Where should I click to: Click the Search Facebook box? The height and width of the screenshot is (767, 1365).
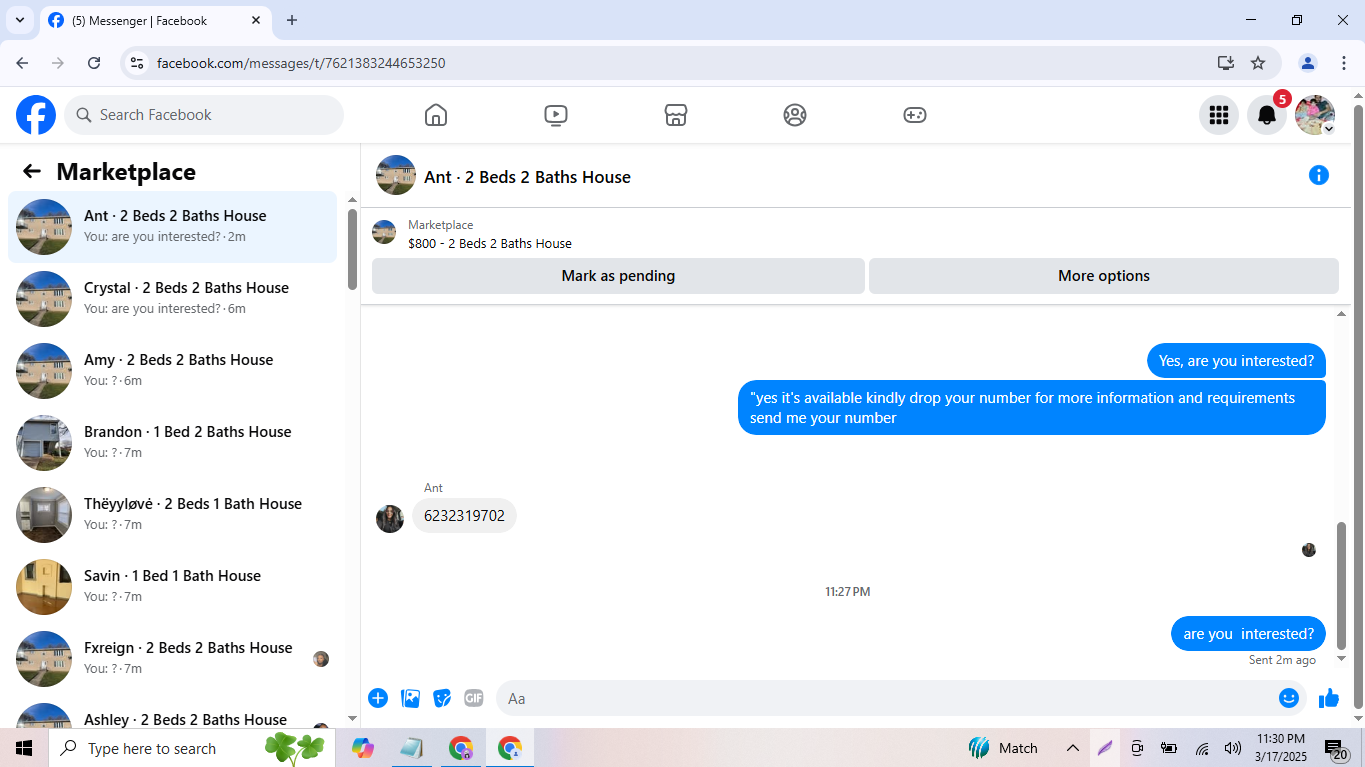(x=204, y=115)
